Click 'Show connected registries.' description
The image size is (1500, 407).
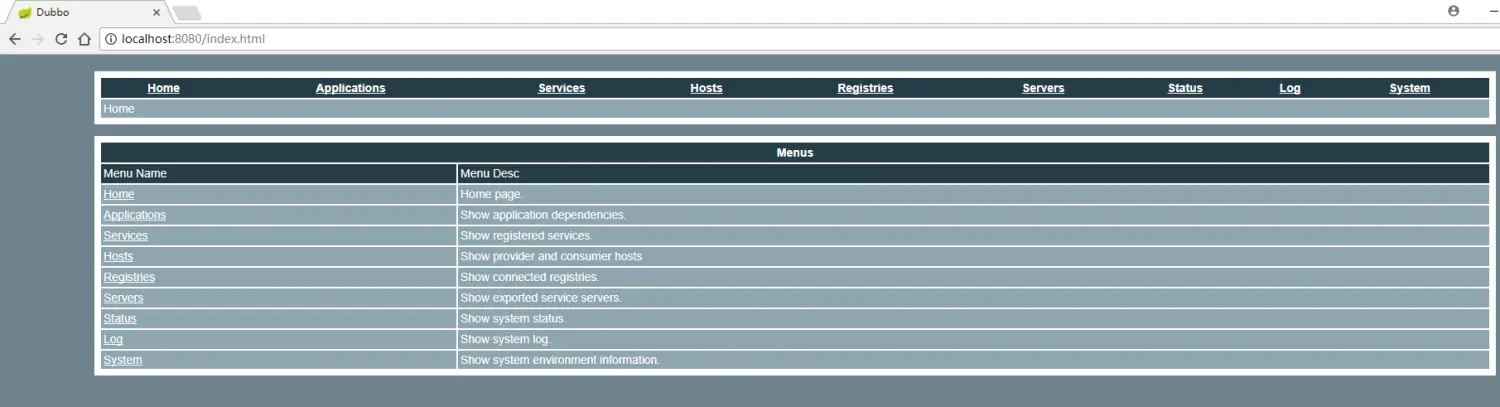point(530,277)
